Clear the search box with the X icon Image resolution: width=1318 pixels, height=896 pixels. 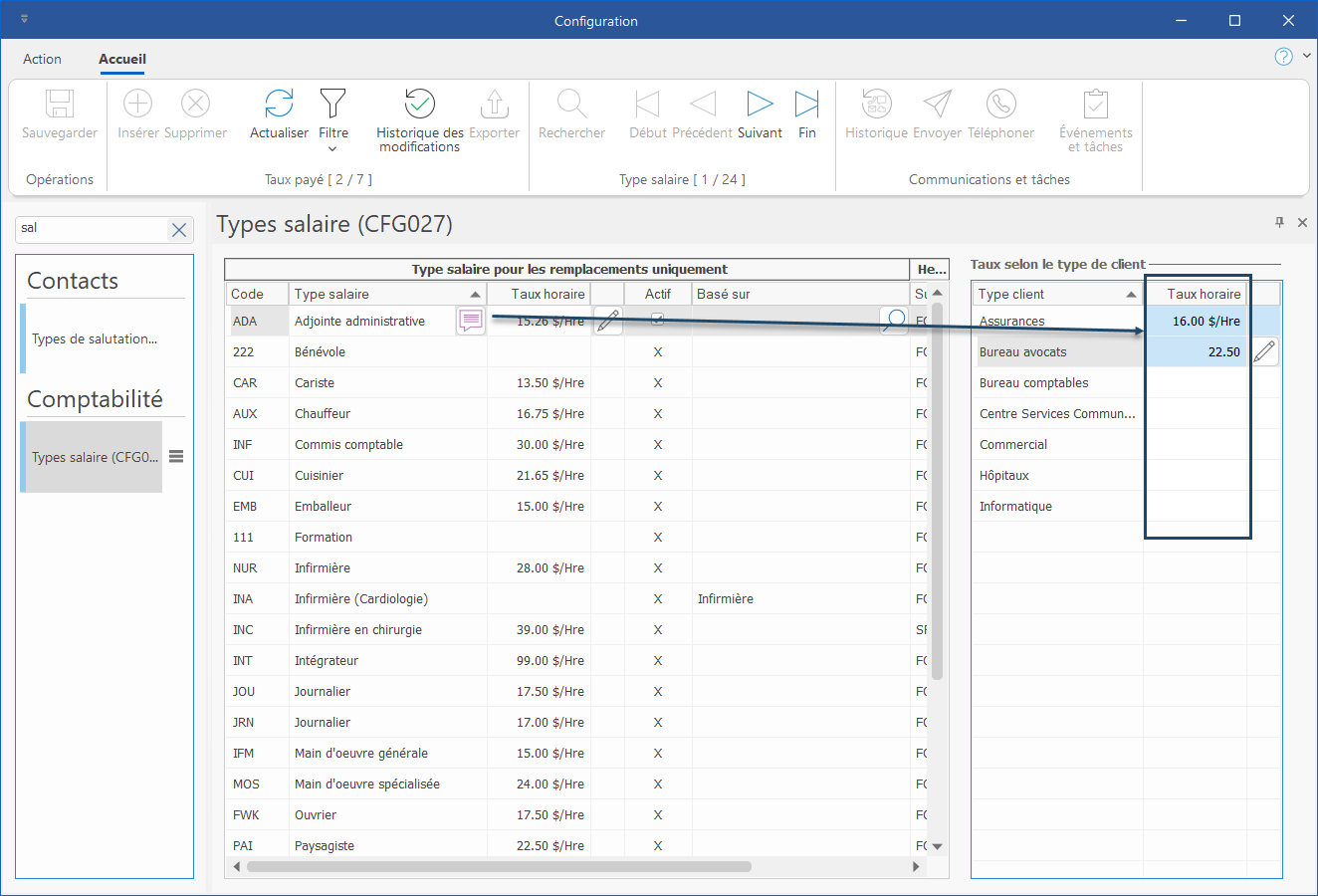tap(179, 230)
